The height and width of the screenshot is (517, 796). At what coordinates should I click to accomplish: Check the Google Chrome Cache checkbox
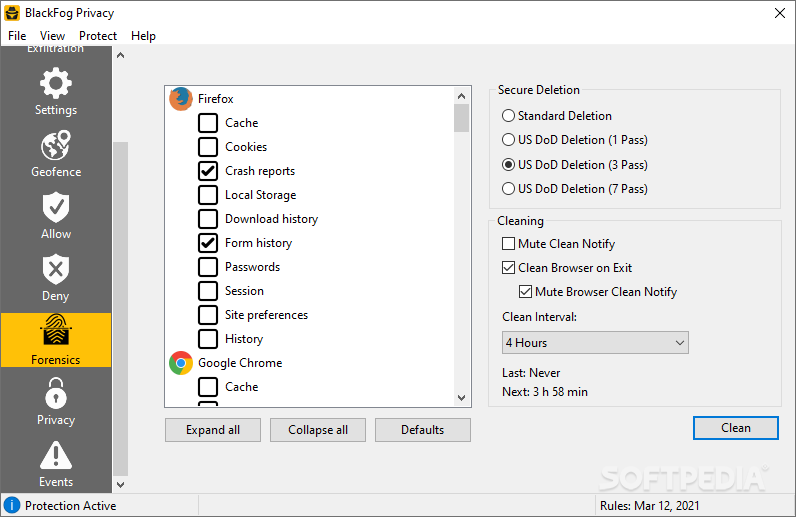coord(208,387)
